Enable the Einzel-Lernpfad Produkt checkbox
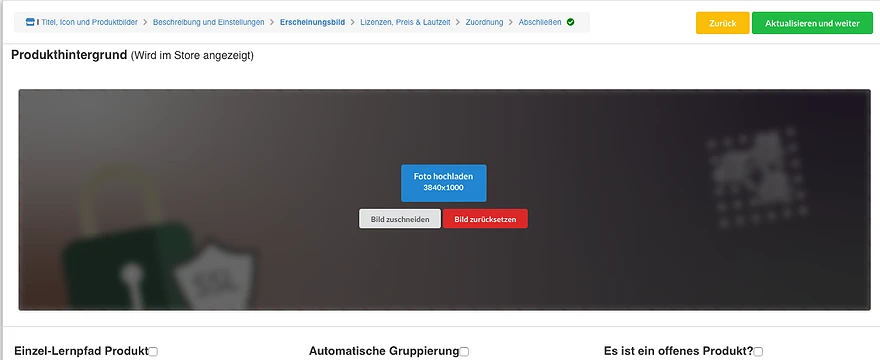The width and height of the screenshot is (880, 360). [153, 352]
